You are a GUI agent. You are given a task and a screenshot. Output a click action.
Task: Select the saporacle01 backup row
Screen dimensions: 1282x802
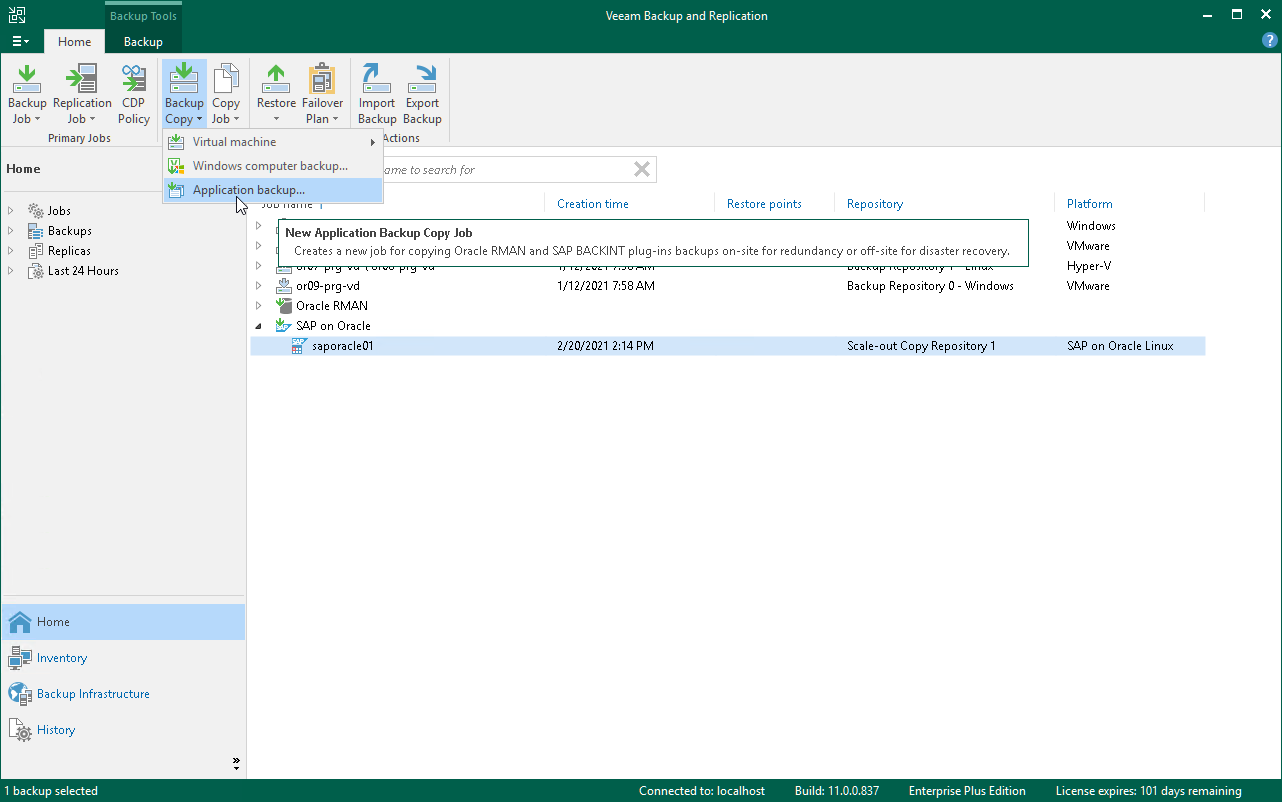727,346
